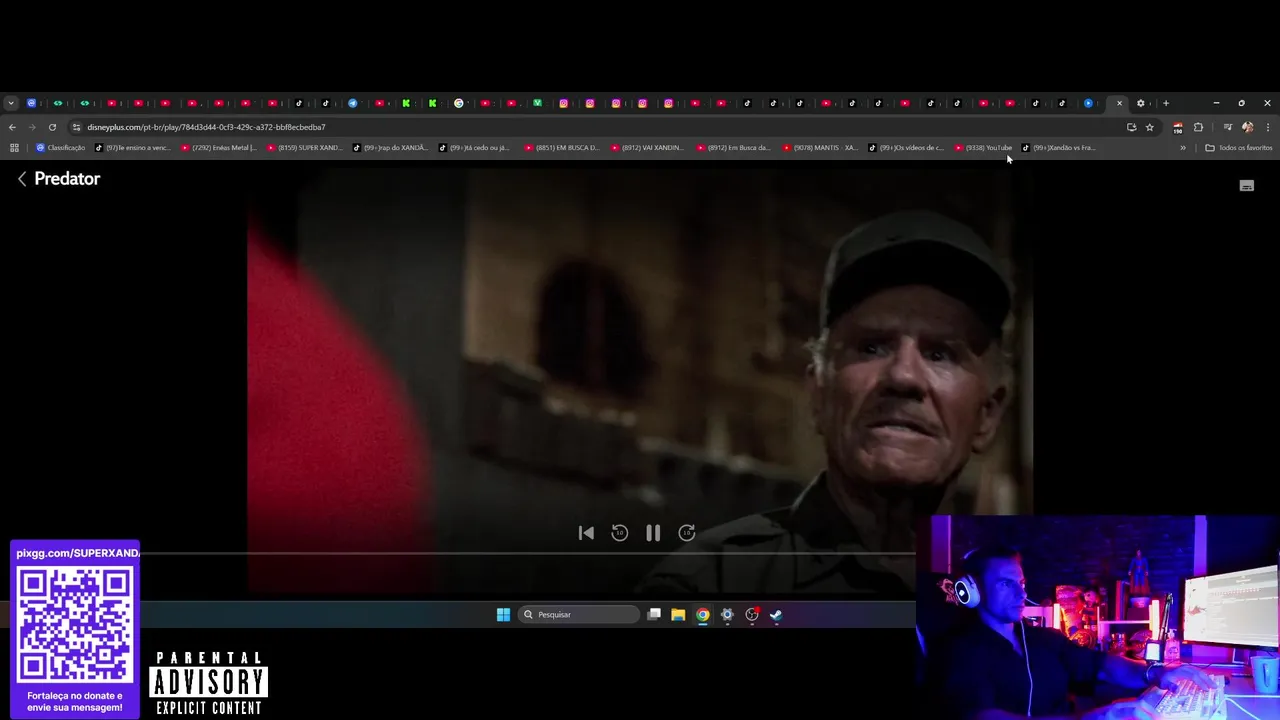Click the Chrome taskbar icon
This screenshot has height=720, width=1280.
point(703,615)
